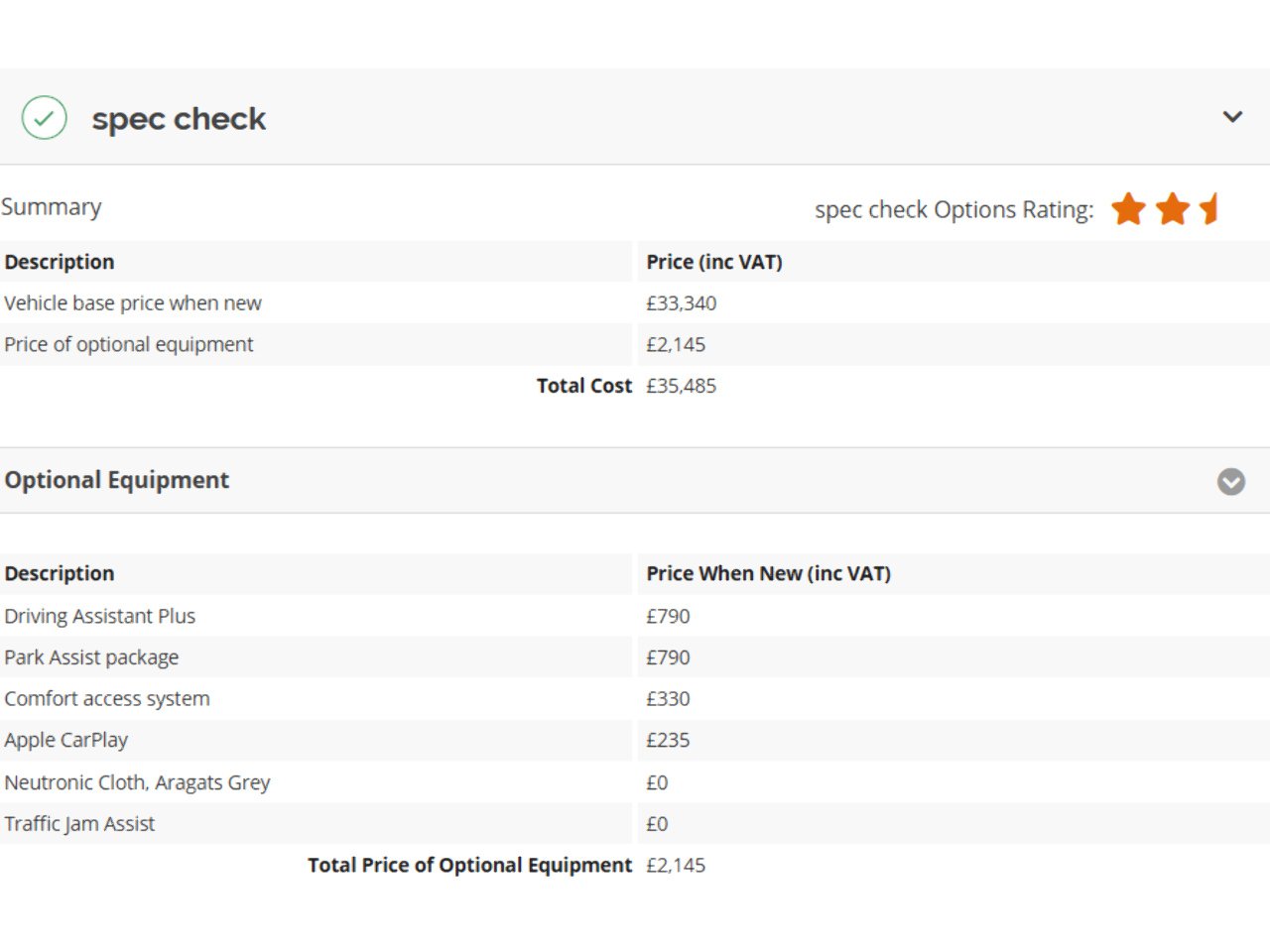
Task: Click the first orange rating star
Action: pyautogui.click(x=1128, y=209)
